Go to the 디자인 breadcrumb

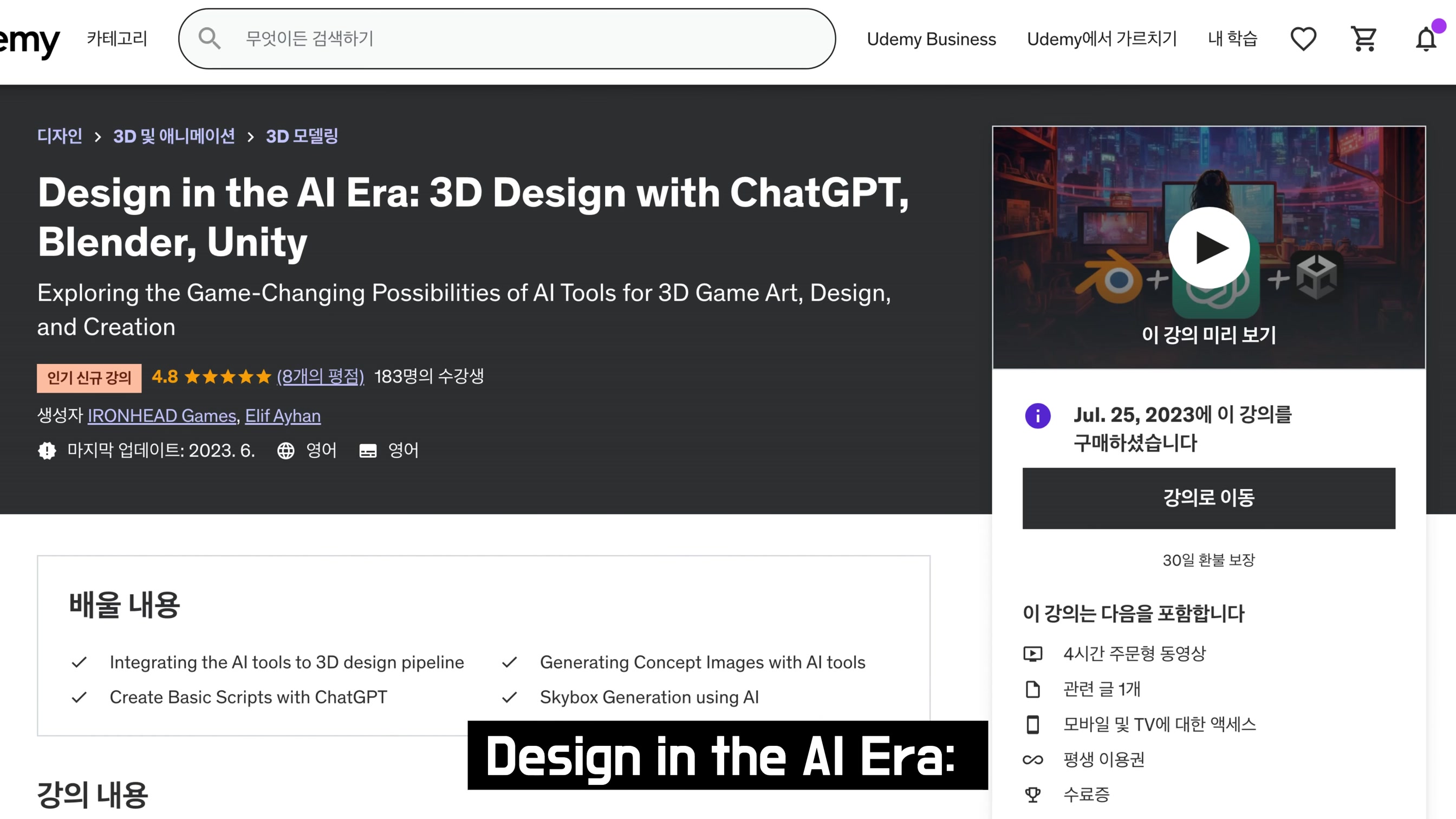click(60, 136)
